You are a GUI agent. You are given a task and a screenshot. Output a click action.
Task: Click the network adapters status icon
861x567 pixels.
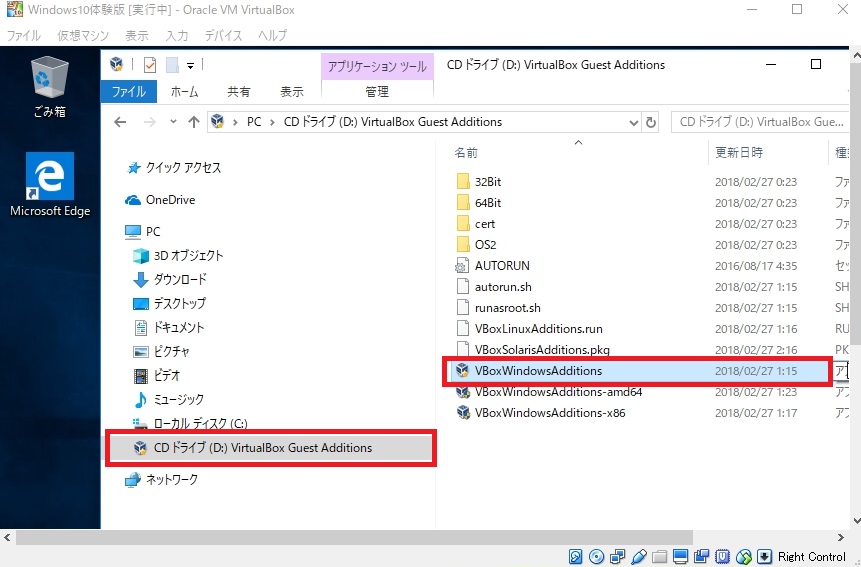point(617,557)
